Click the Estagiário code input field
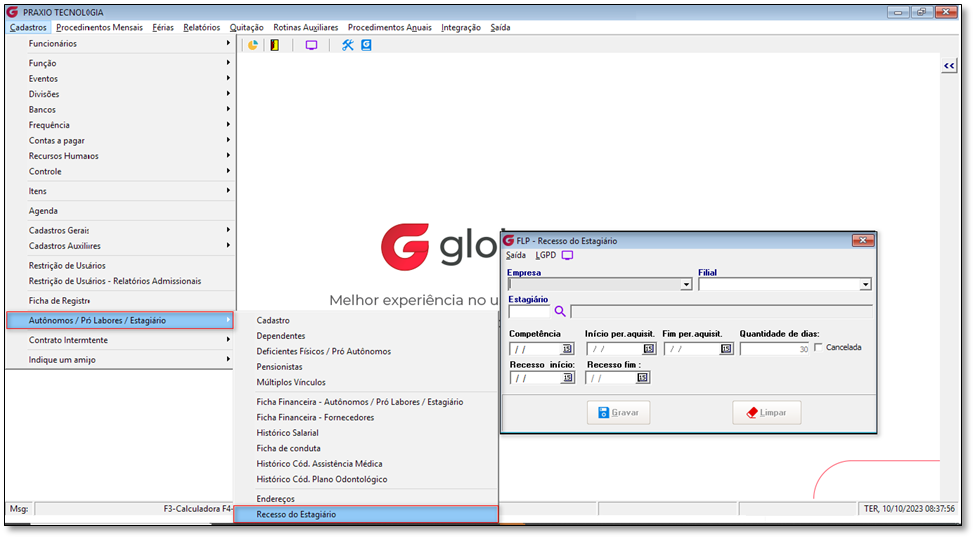 tap(529, 311)
